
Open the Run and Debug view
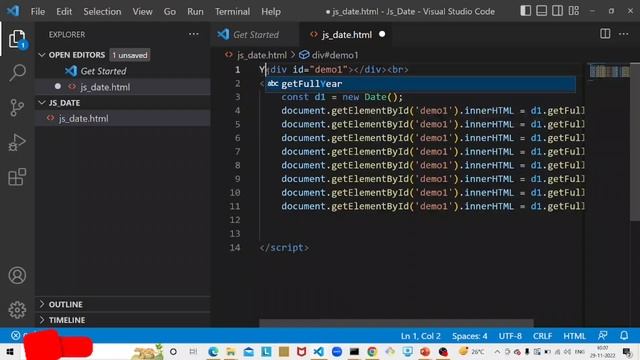[x=17, y=142]
